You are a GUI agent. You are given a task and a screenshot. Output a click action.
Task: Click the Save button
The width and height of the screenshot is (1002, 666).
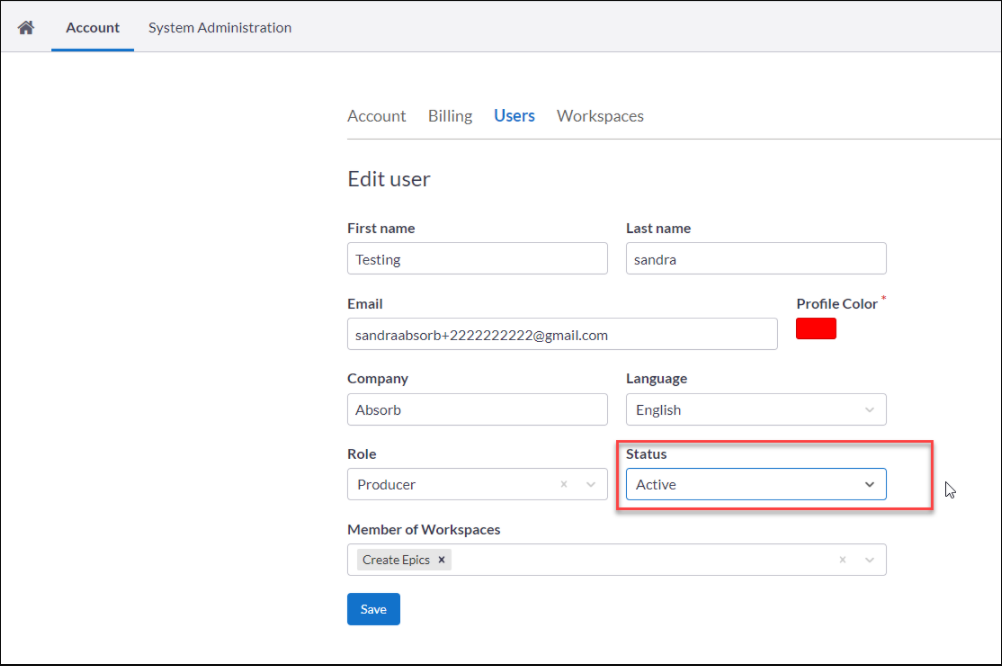[x=374, y=609]
